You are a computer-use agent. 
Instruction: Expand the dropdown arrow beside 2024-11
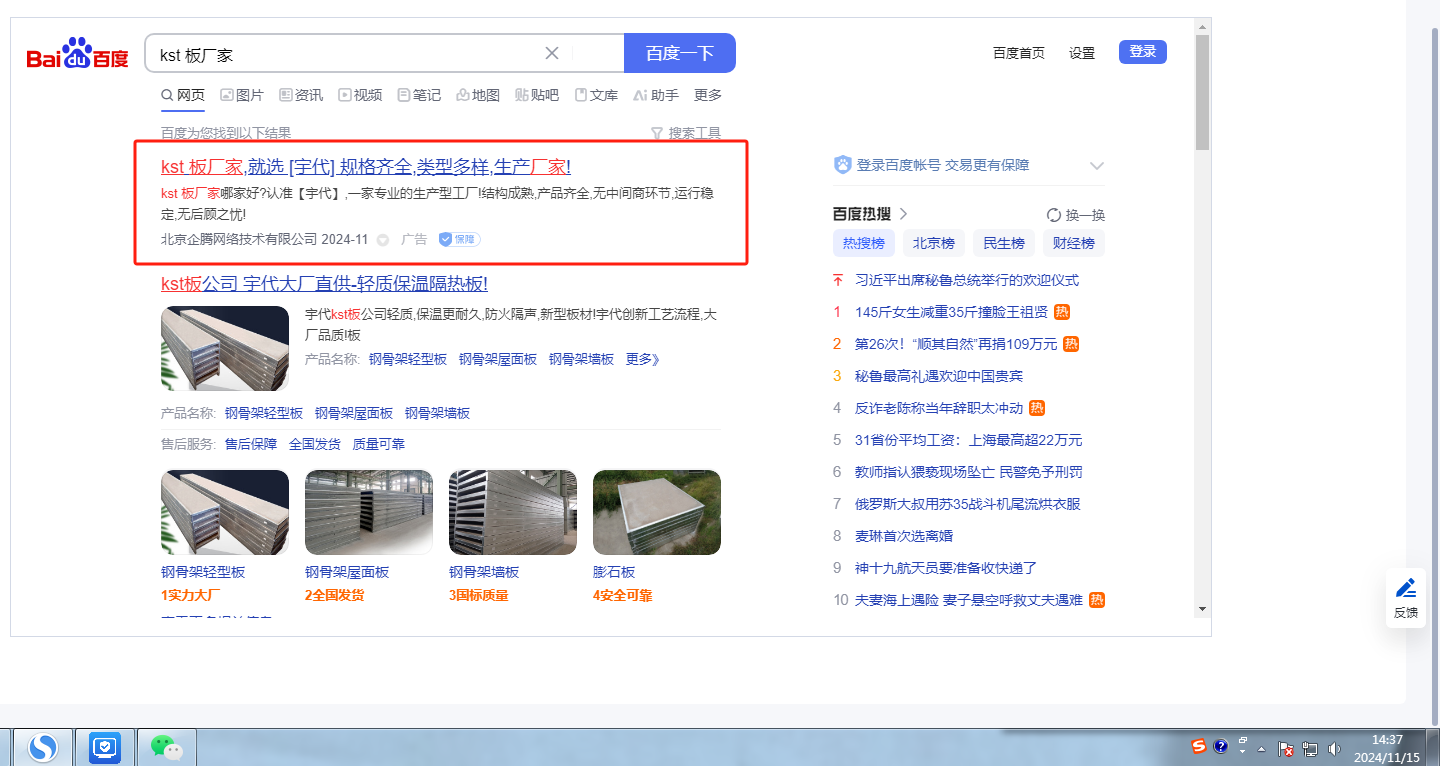coord(383,240)
